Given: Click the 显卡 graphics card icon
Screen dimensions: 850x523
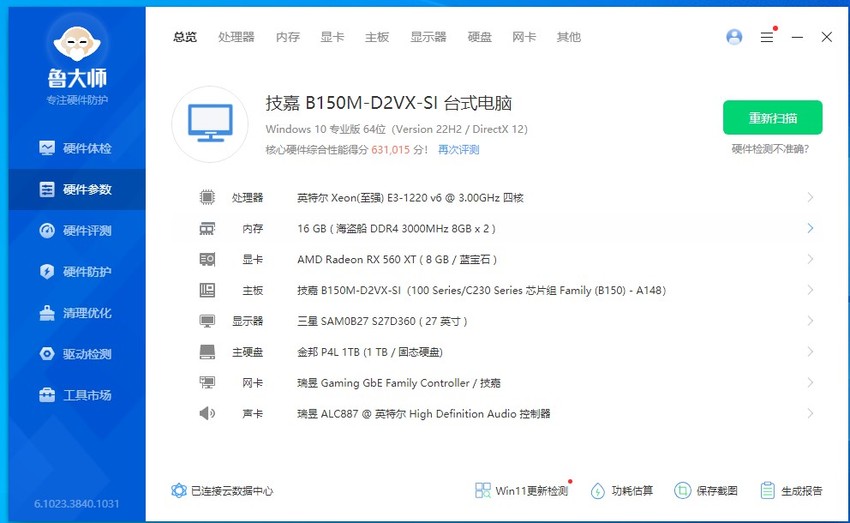Looking at the screenshot, I should coord(207,259).
